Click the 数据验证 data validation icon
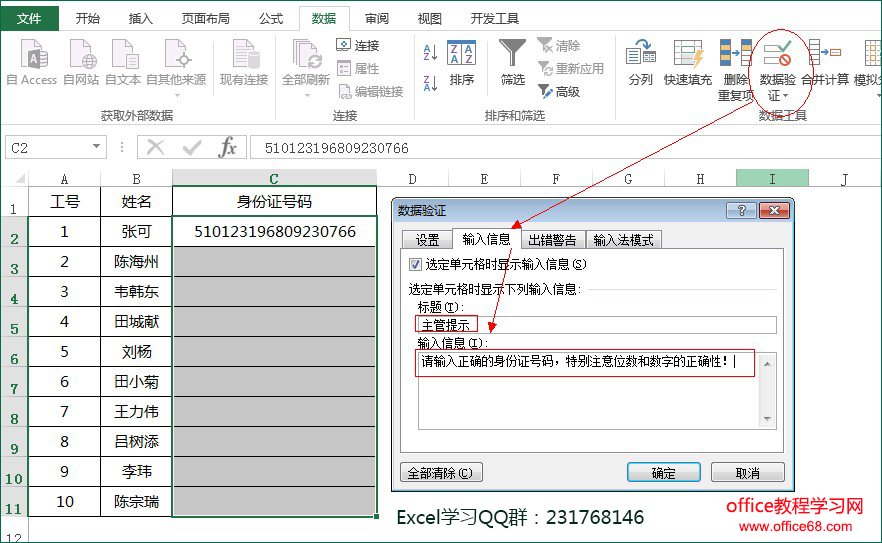 (x=777, y=53)
